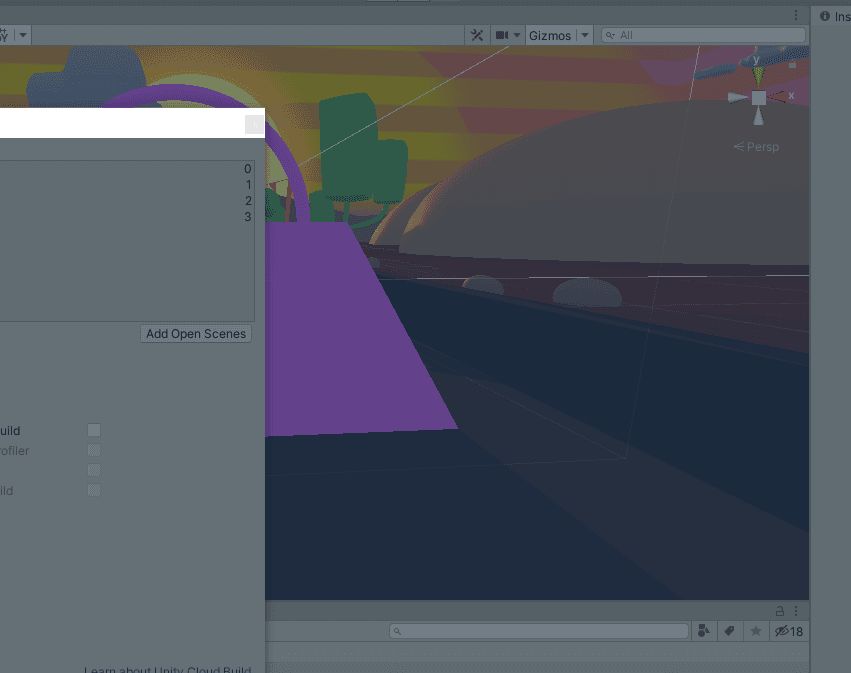Click the Project panel search field
Viewport: 851px width, 673px height.
pos(540,631)
